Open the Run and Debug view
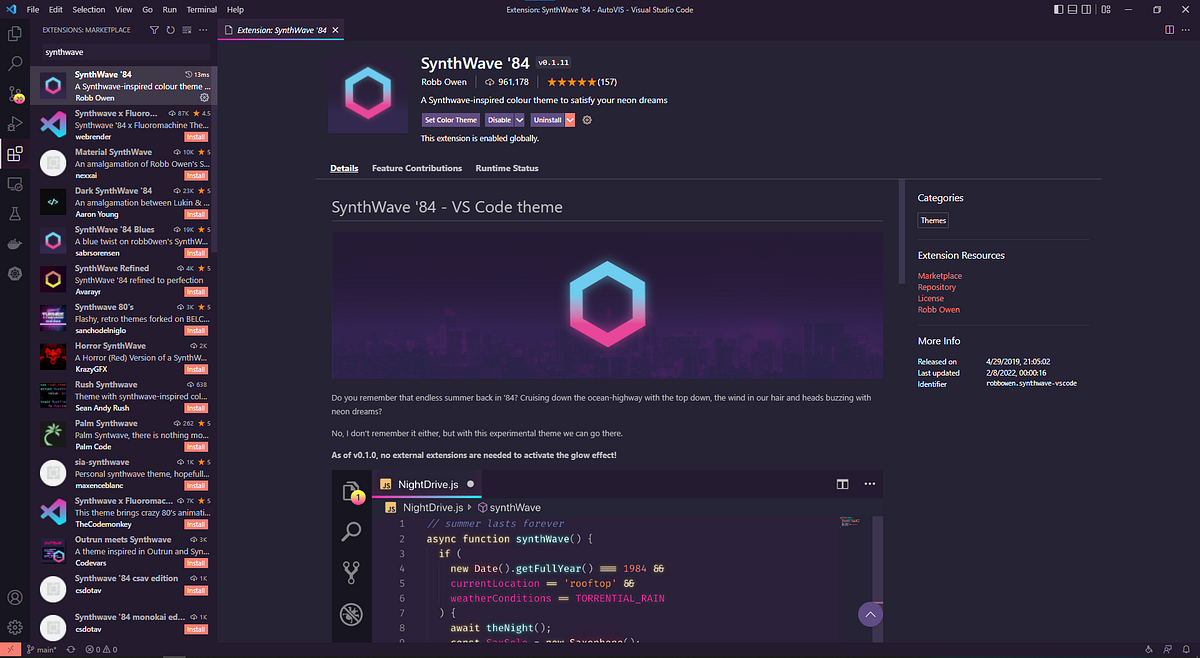This screenshot has height=658, width=1200. coord(14,124)
